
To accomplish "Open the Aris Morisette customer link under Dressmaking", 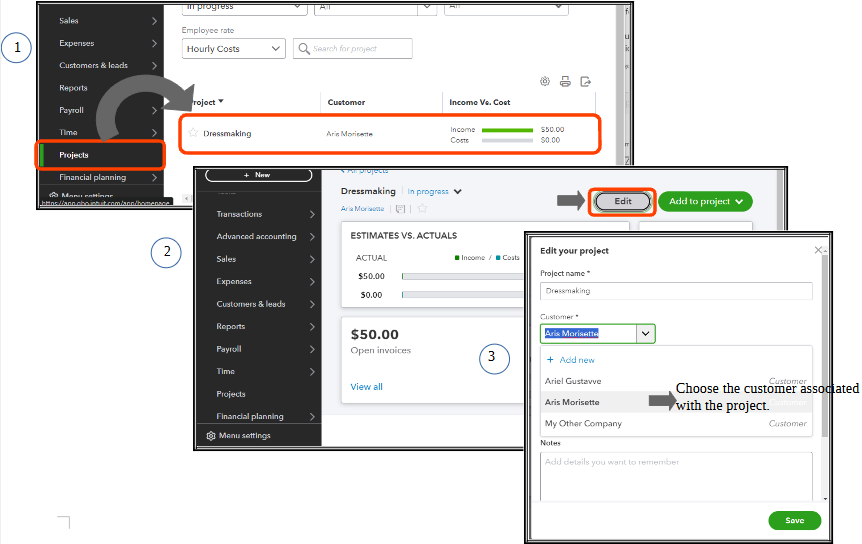I will (x=362, y=209).
